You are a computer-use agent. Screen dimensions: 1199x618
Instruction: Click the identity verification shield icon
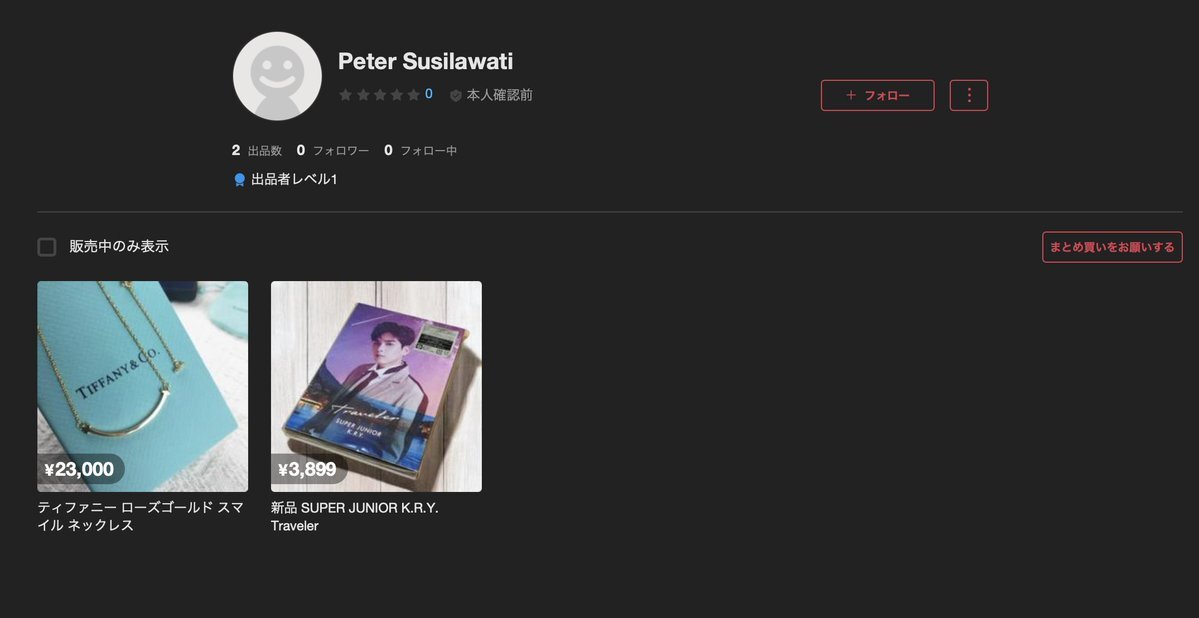pyautogui.click(x=456, y=96)
